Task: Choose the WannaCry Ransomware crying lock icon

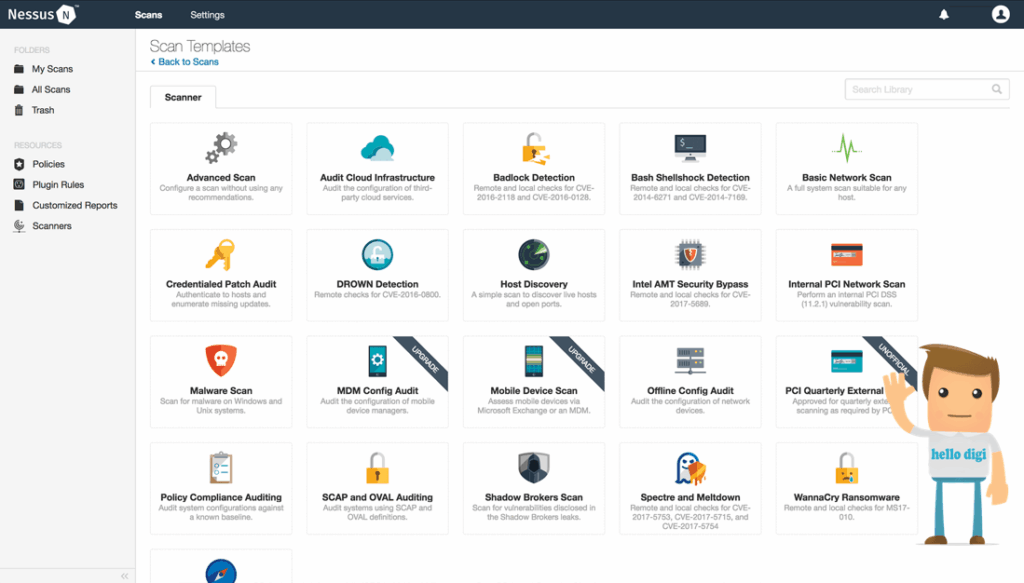Action: click(x=846, y=467)
